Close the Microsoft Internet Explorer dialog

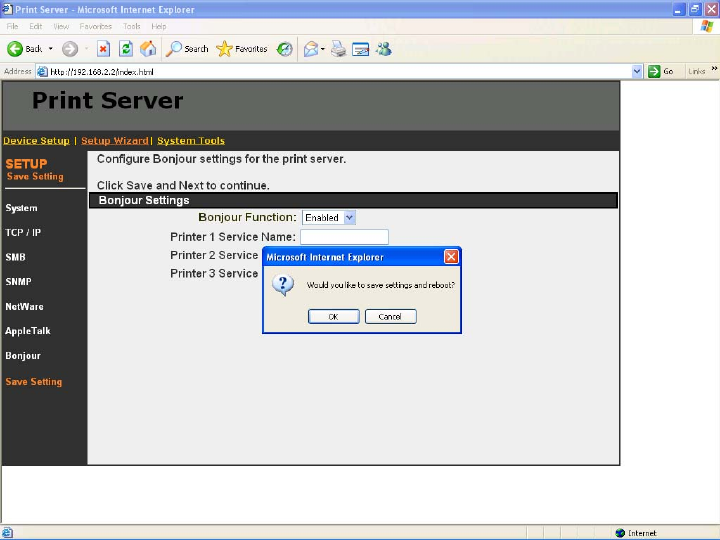451,257
